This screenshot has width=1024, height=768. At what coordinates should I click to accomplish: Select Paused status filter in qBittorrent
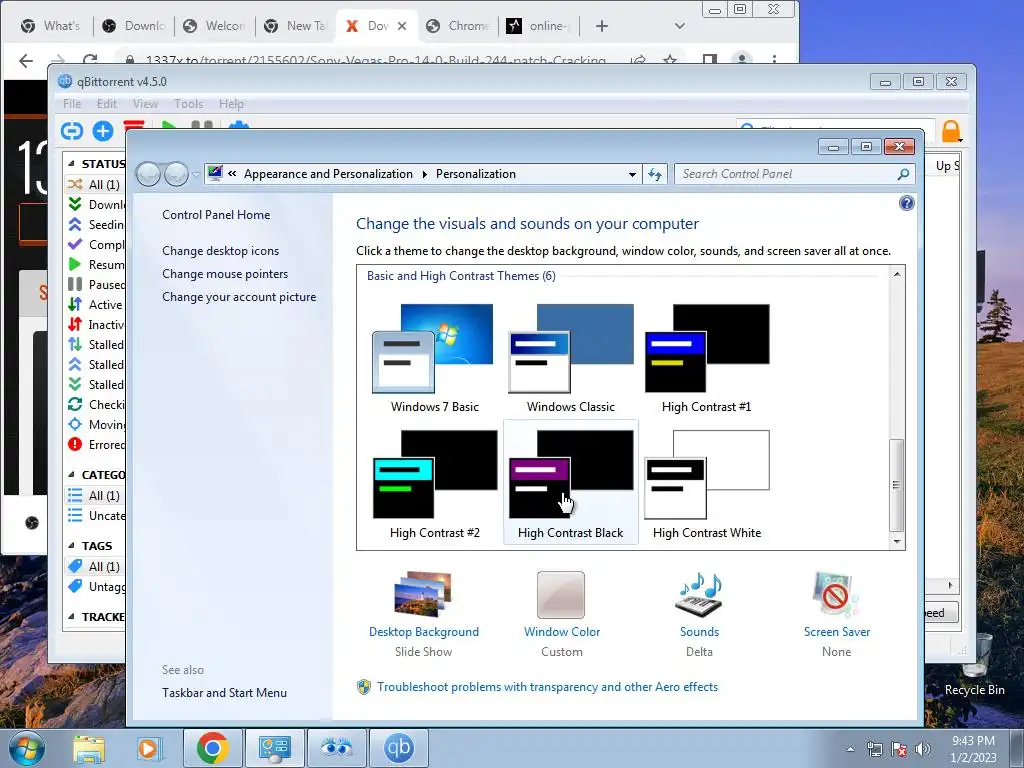(x=95, y=284)
